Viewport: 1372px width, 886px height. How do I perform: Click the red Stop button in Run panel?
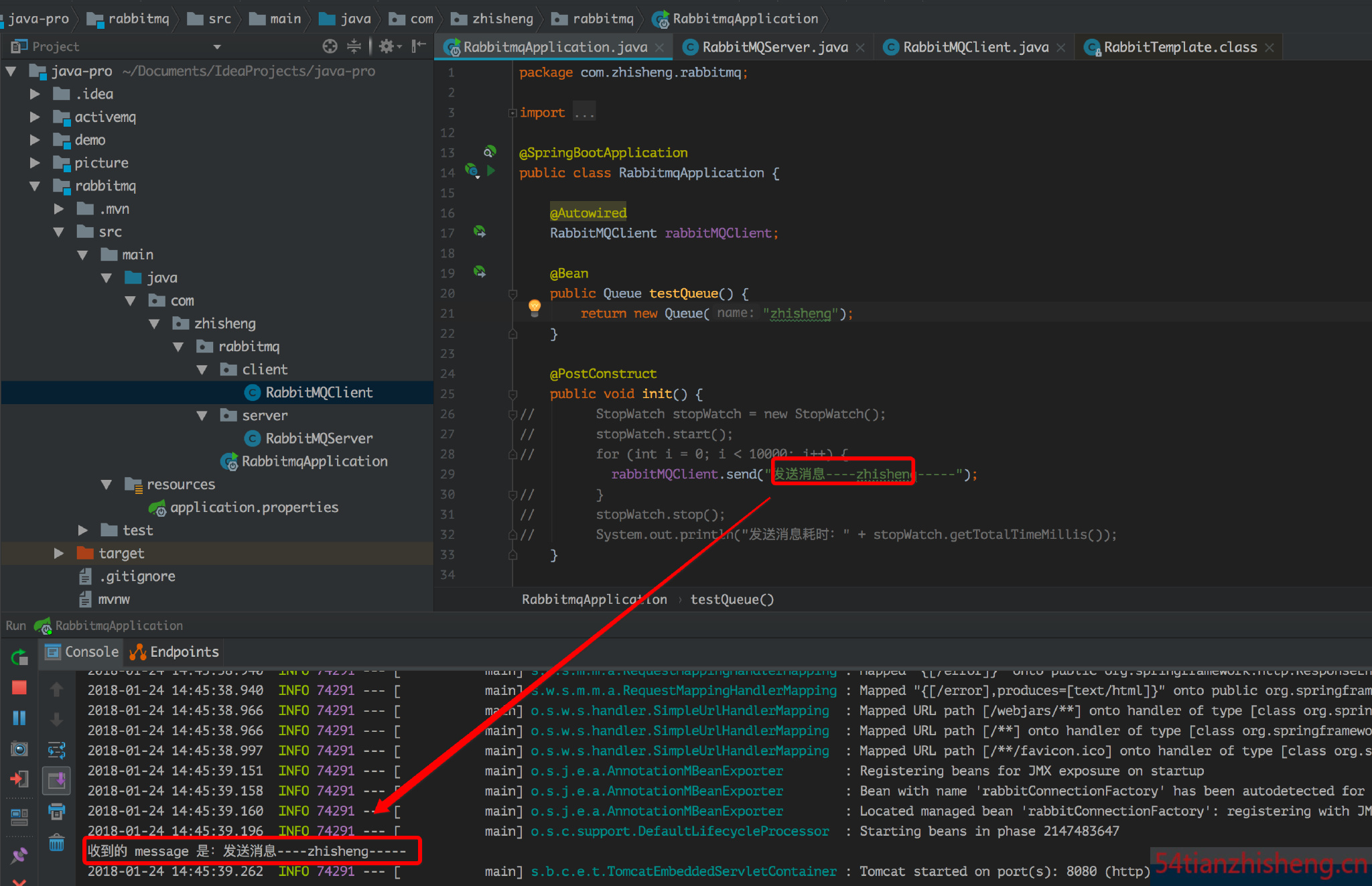point(19,688)
